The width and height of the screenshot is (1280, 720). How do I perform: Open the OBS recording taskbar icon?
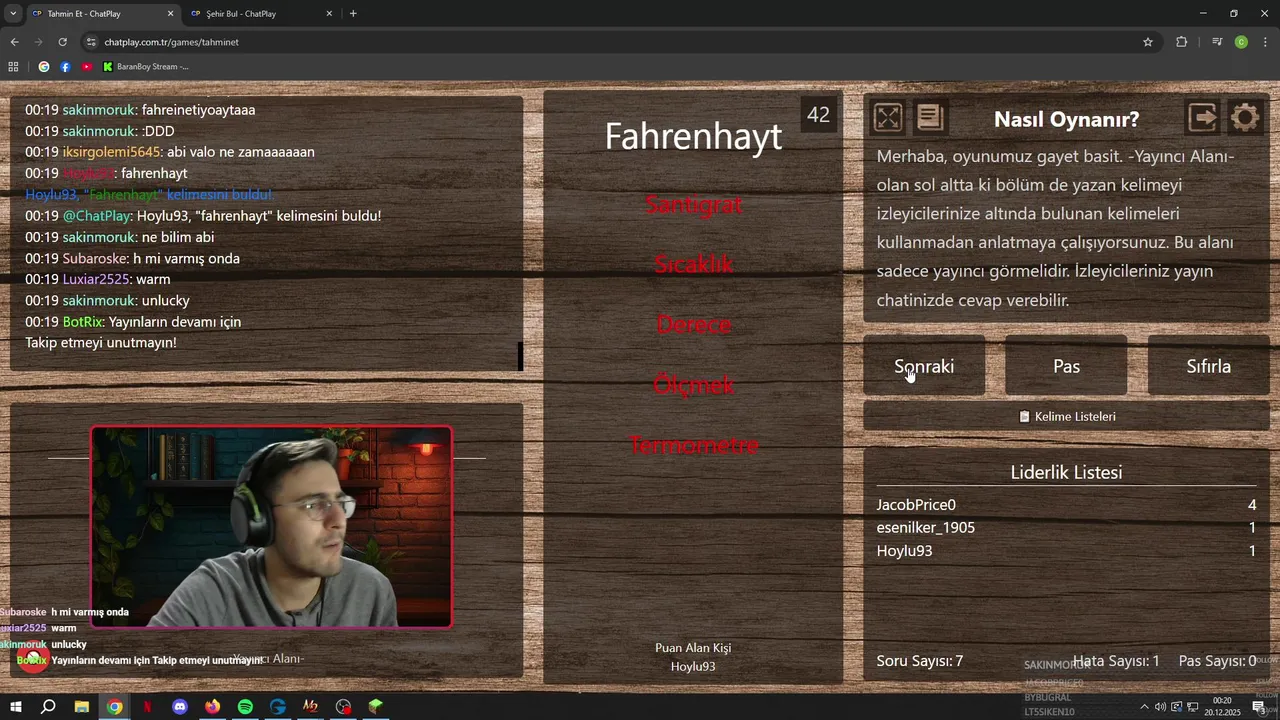point(343,707)
